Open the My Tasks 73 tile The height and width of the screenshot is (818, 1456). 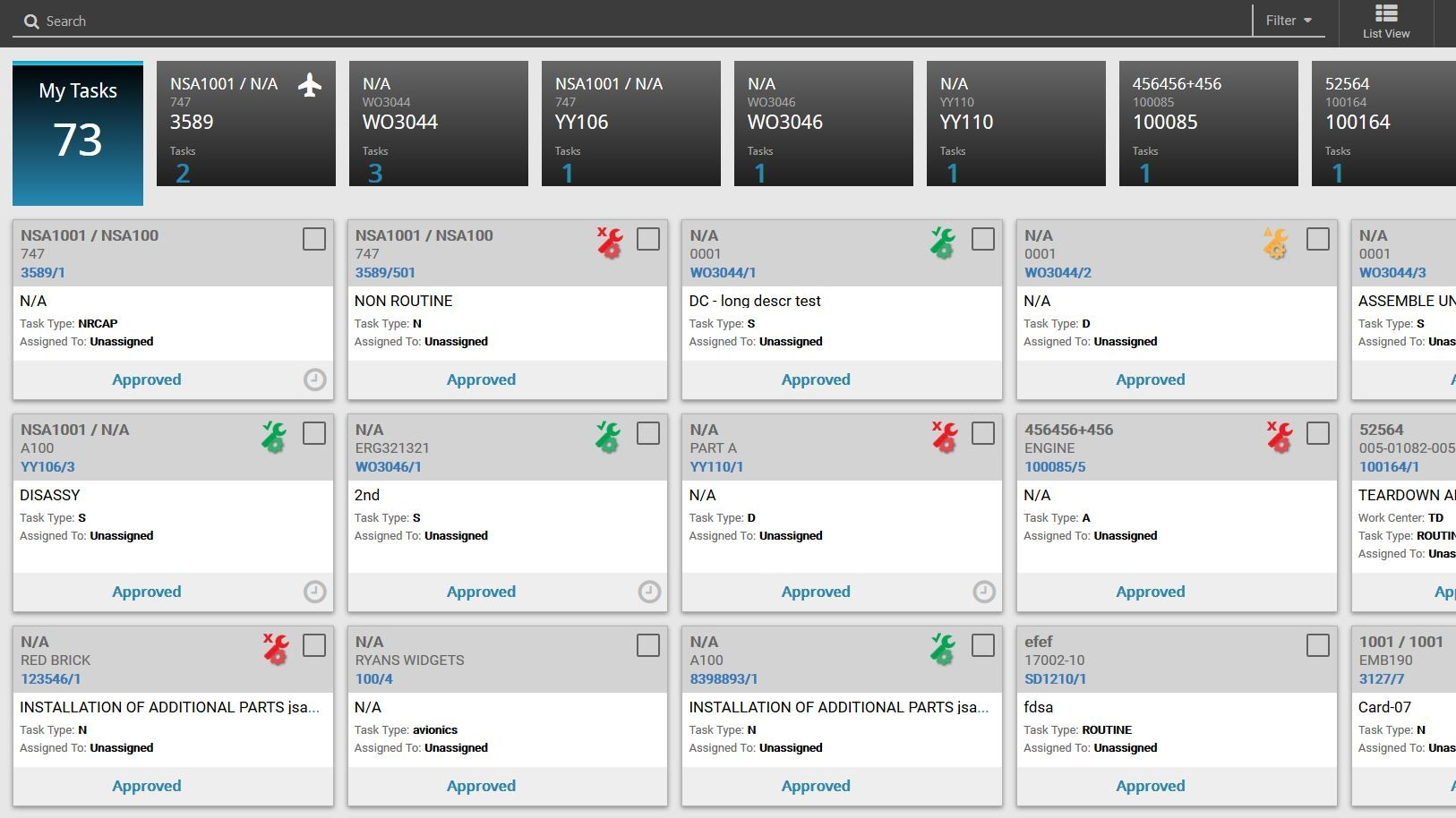click(78, 133)
